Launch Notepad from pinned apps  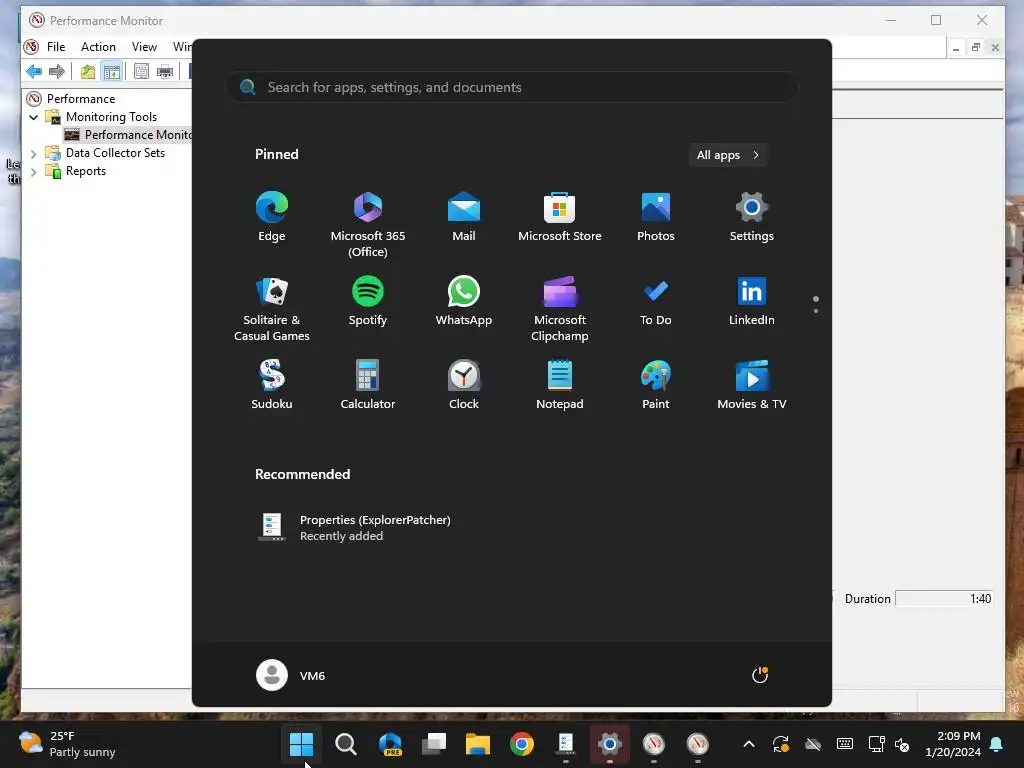560,385
